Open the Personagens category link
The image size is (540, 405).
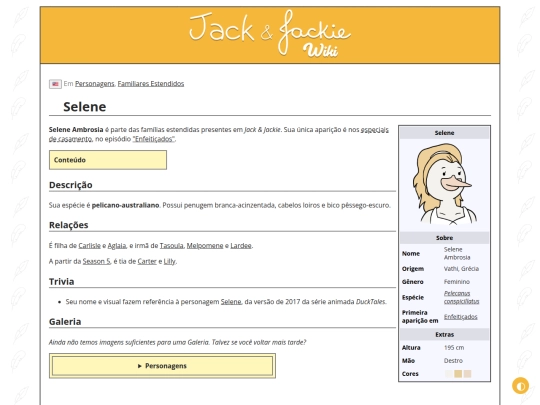coord(95,84)
